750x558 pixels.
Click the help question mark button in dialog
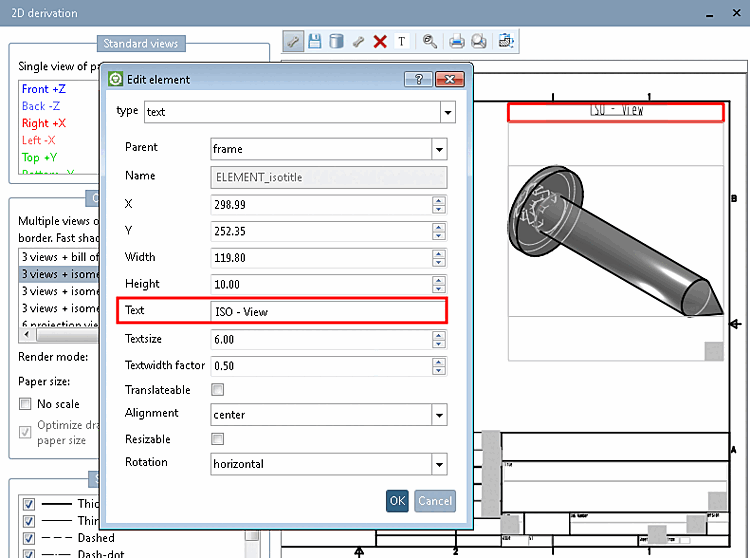tap(419, 79)
